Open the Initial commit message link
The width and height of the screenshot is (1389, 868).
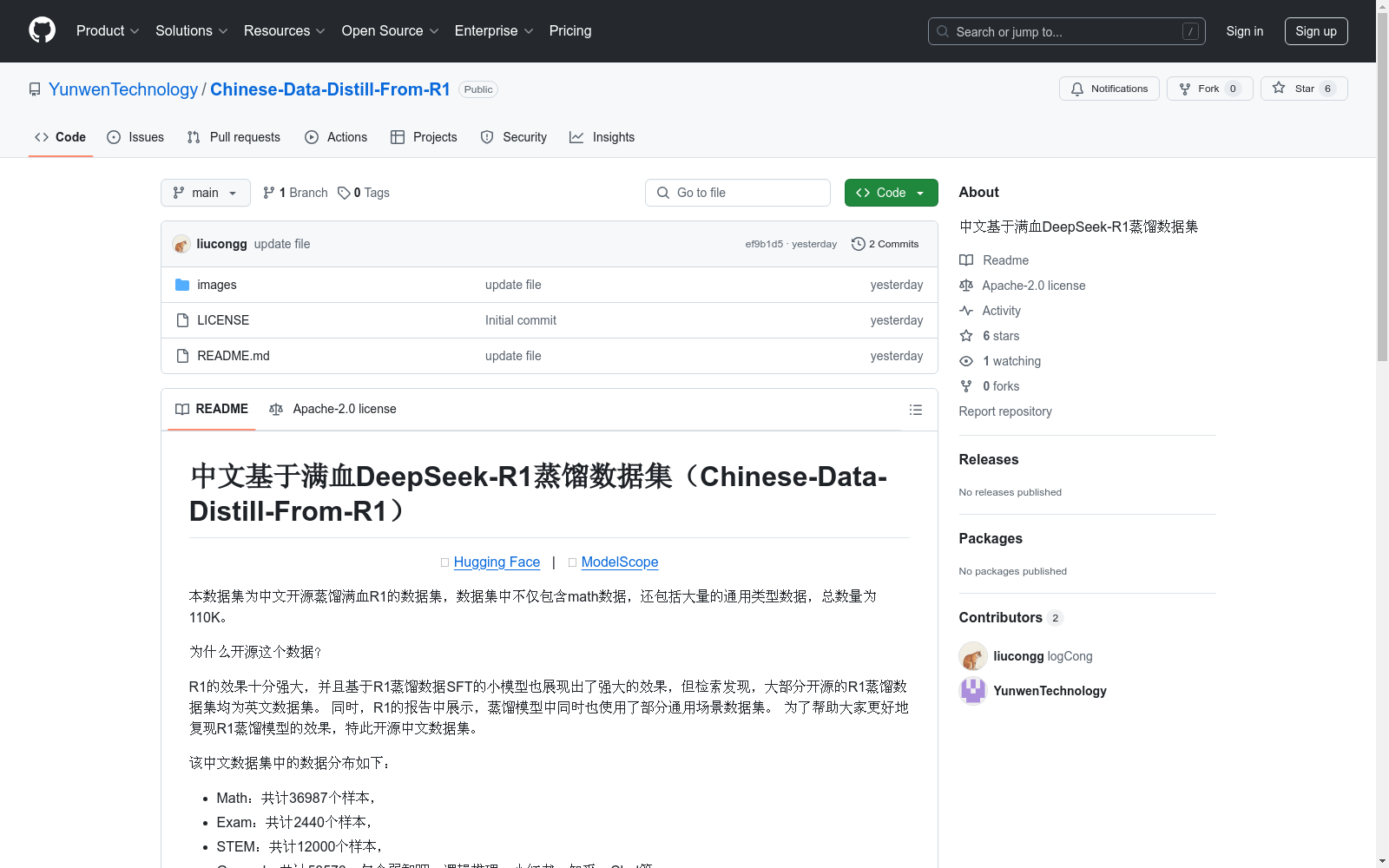coord(521,320)
